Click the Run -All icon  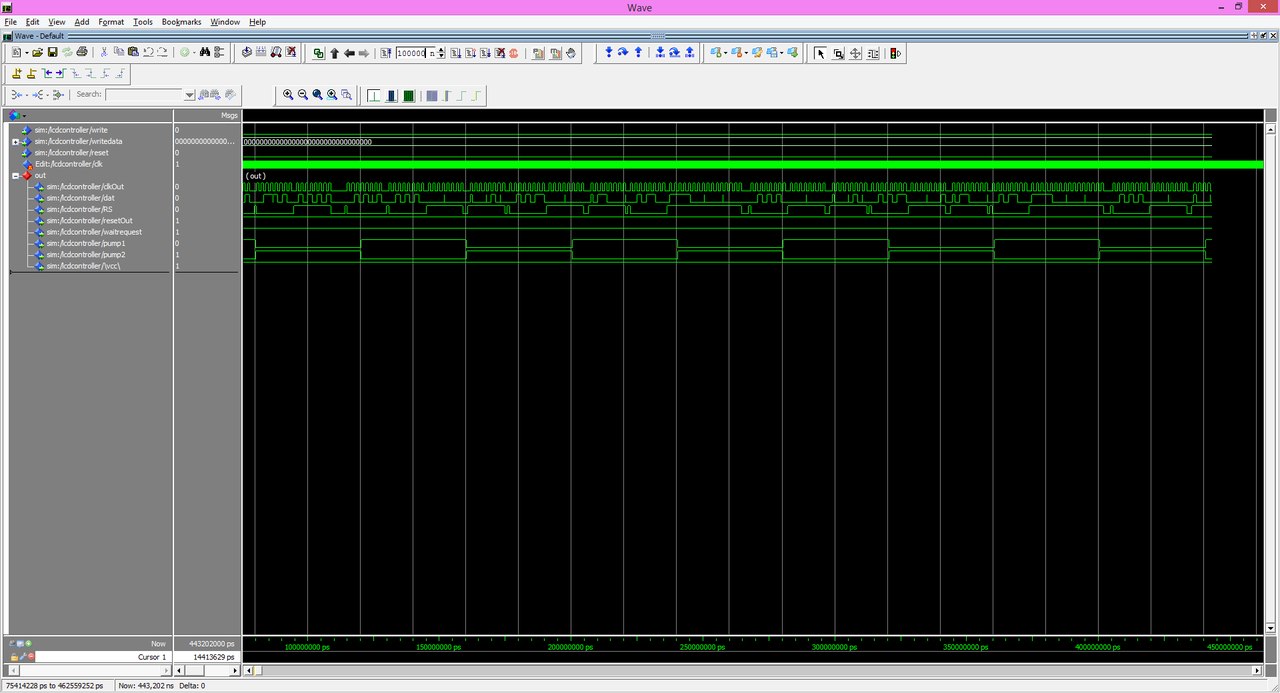[484, 53]
